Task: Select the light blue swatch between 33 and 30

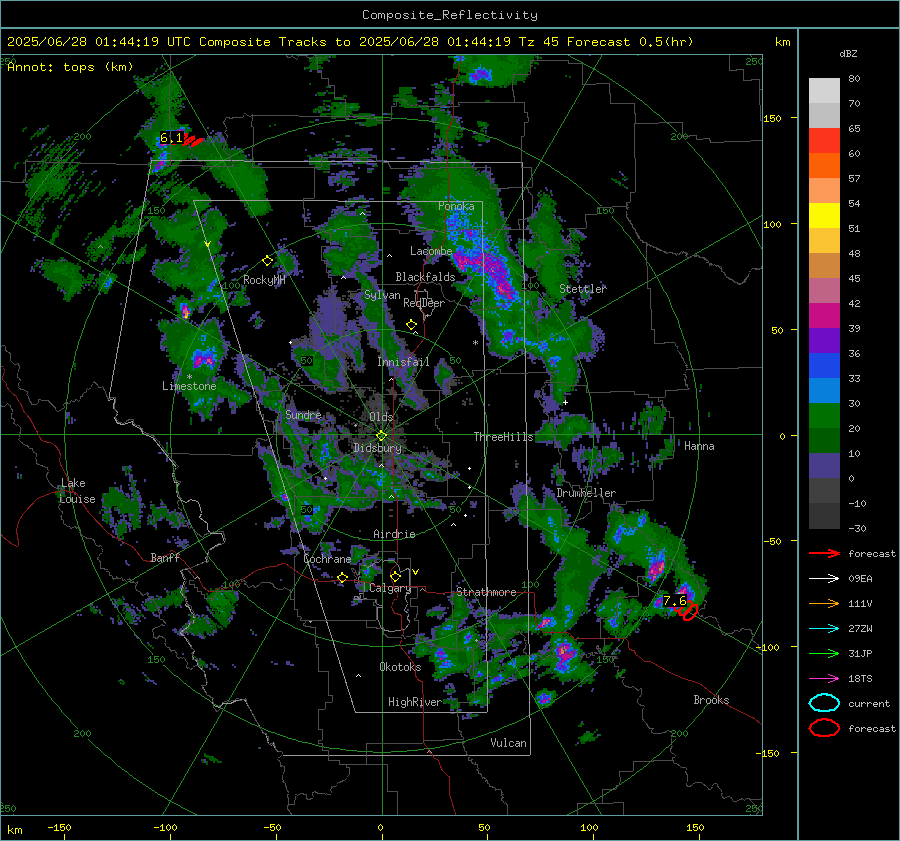Action: 824,390
